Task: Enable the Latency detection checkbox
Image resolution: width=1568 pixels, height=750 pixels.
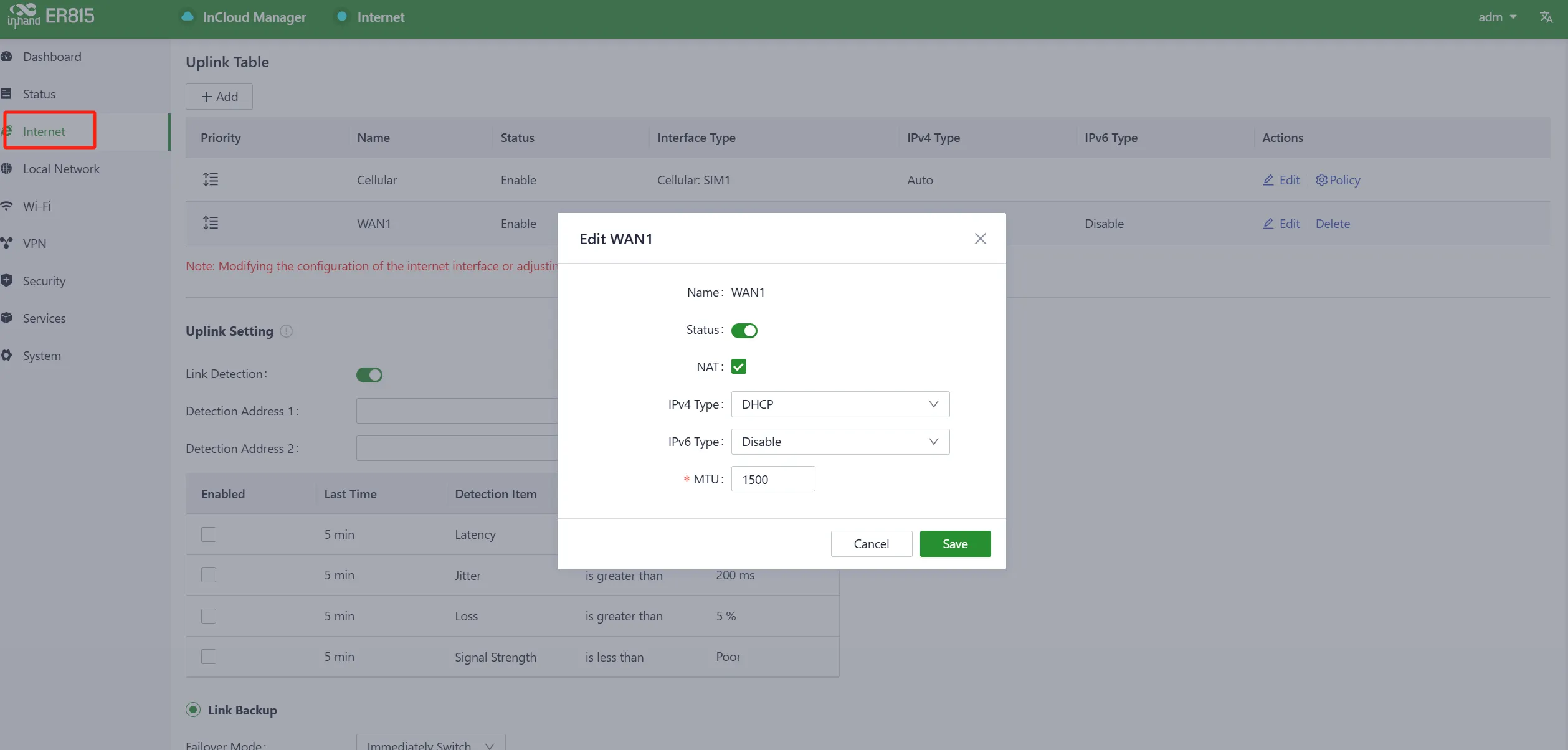Action: click(209, 534)
